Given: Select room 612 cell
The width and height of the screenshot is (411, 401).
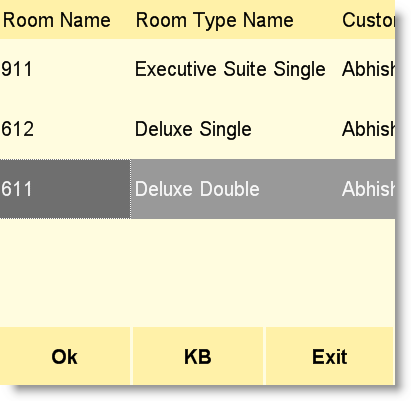Looking at the screenshot, I should click(x=65, y=129).
